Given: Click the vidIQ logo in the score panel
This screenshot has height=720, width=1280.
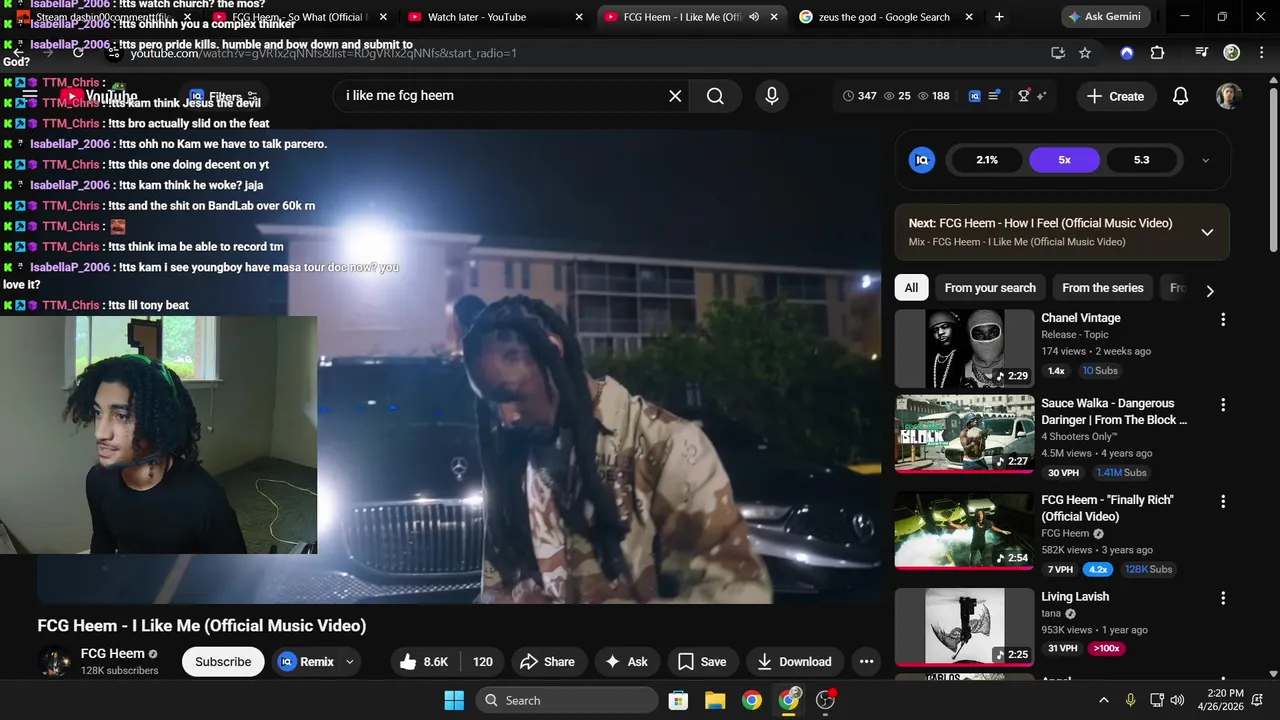Looking at the screenshot, I should tap(921, 160).
